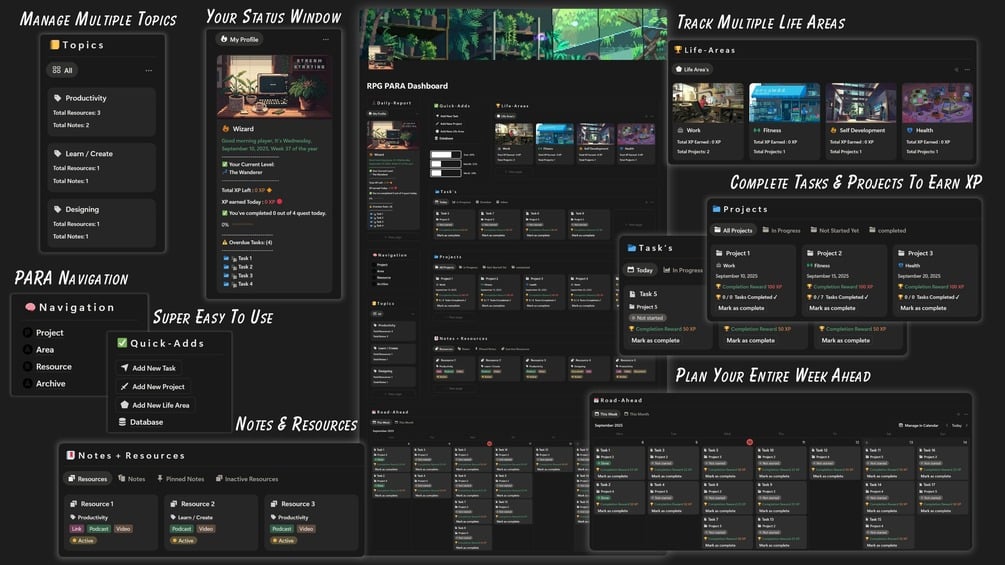Screen dimensions: 1005x565
Task: Click the flame icon next to Wizard
Action: coord(226,129)
